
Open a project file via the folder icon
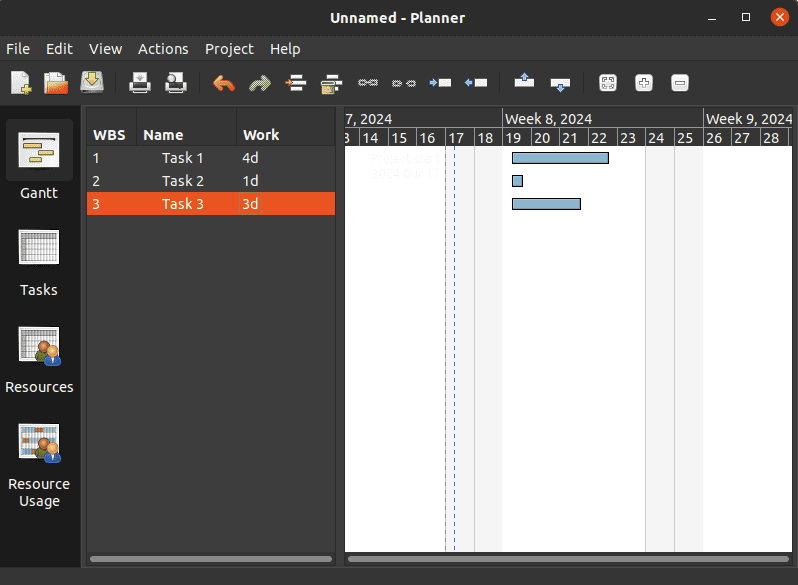[x=56, y=82]
